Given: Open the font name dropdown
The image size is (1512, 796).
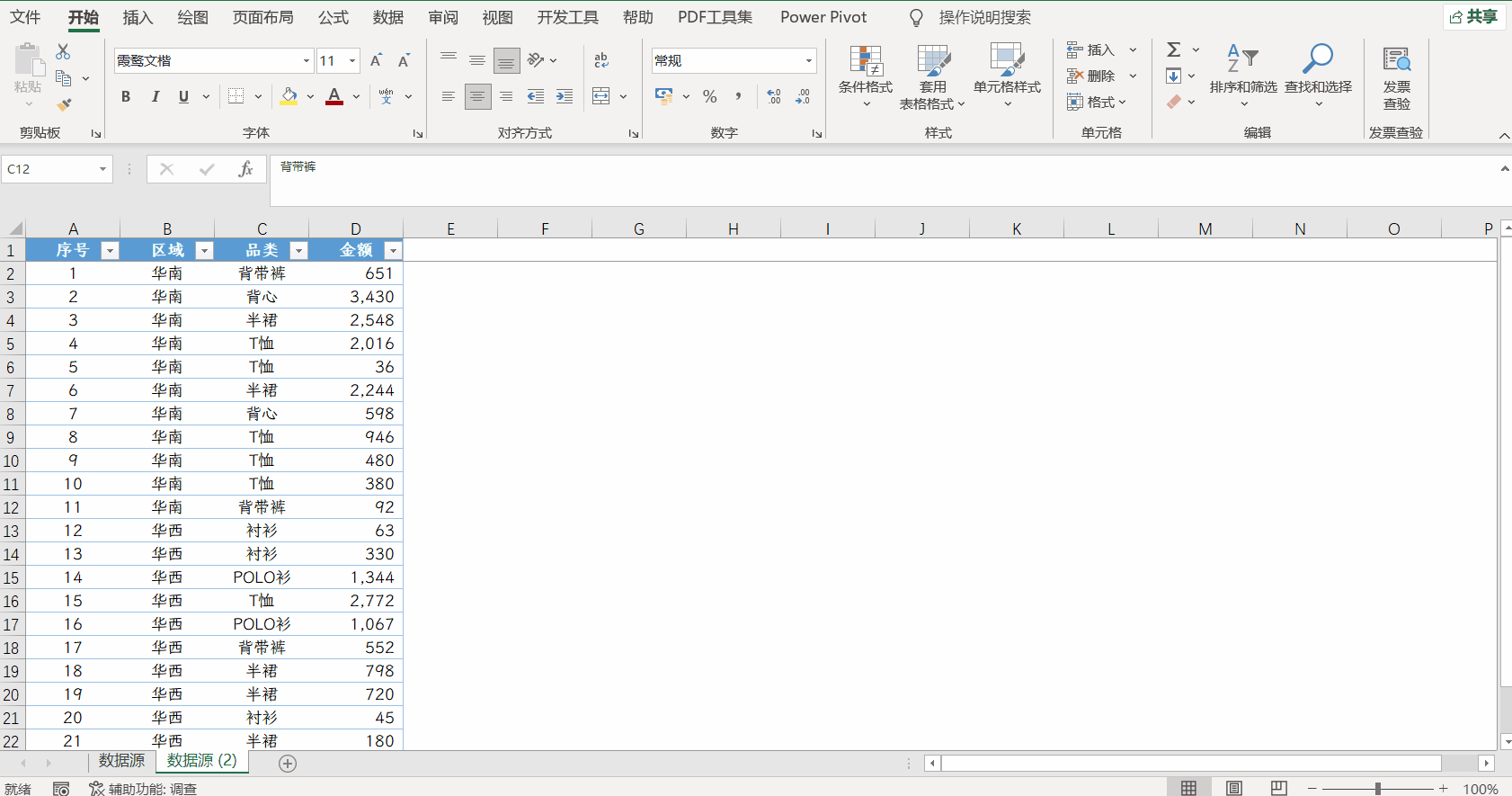Looking at the screenshot, I should pyautogui.click(x=307, y=61).
